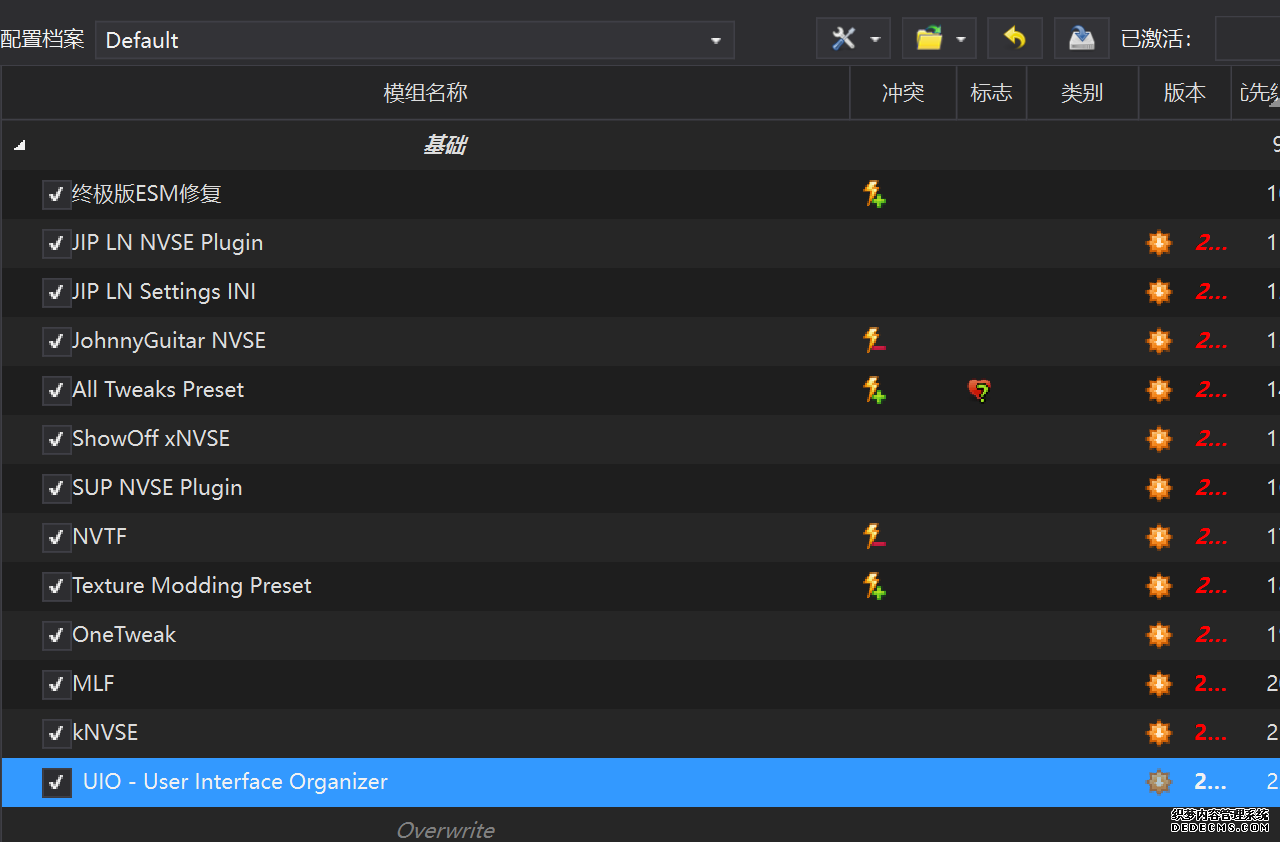Click red-minus conflict icon on NVTF row
1280x842 pixels.
[875, 537]
